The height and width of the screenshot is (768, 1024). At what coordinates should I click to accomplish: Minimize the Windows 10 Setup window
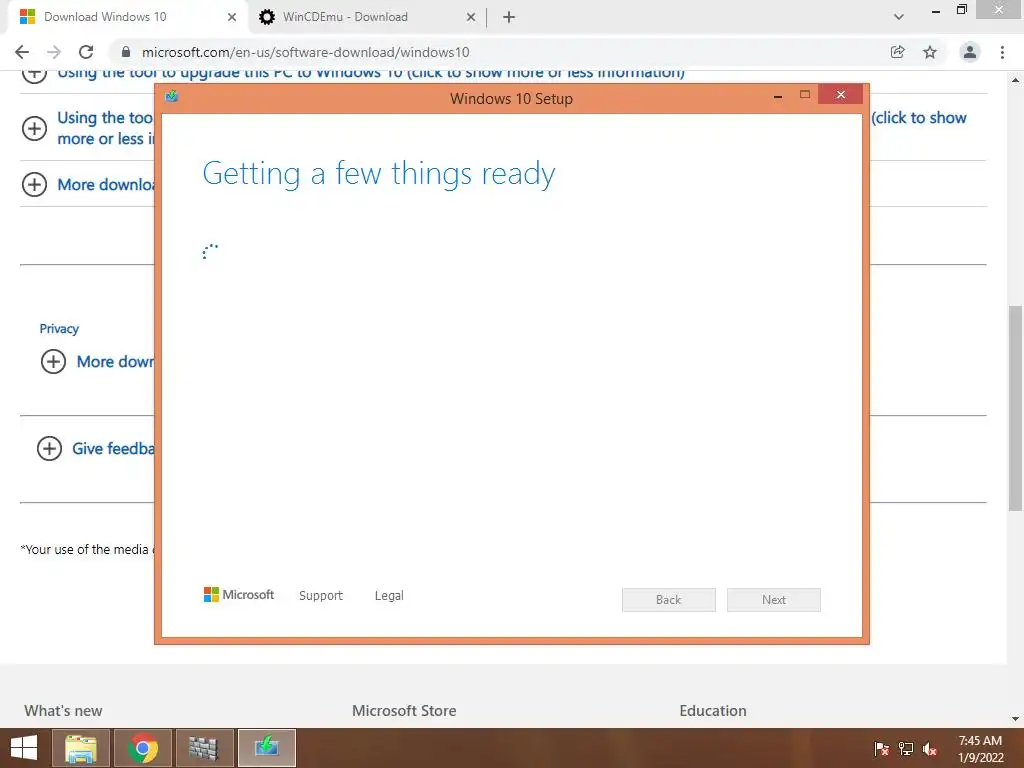coord(778,95)
